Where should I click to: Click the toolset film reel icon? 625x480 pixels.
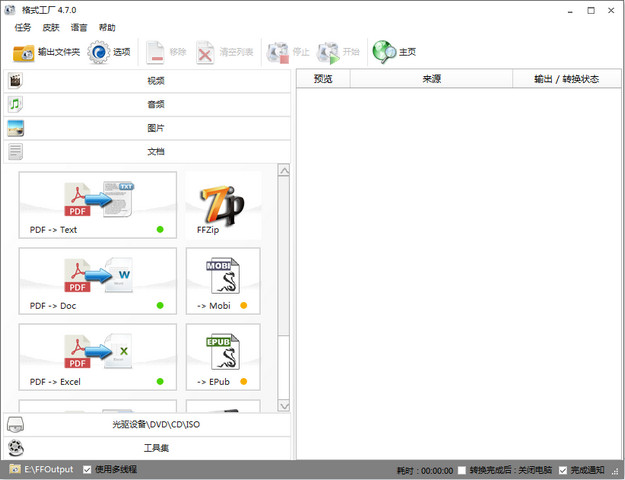click(x=16, y=448)
